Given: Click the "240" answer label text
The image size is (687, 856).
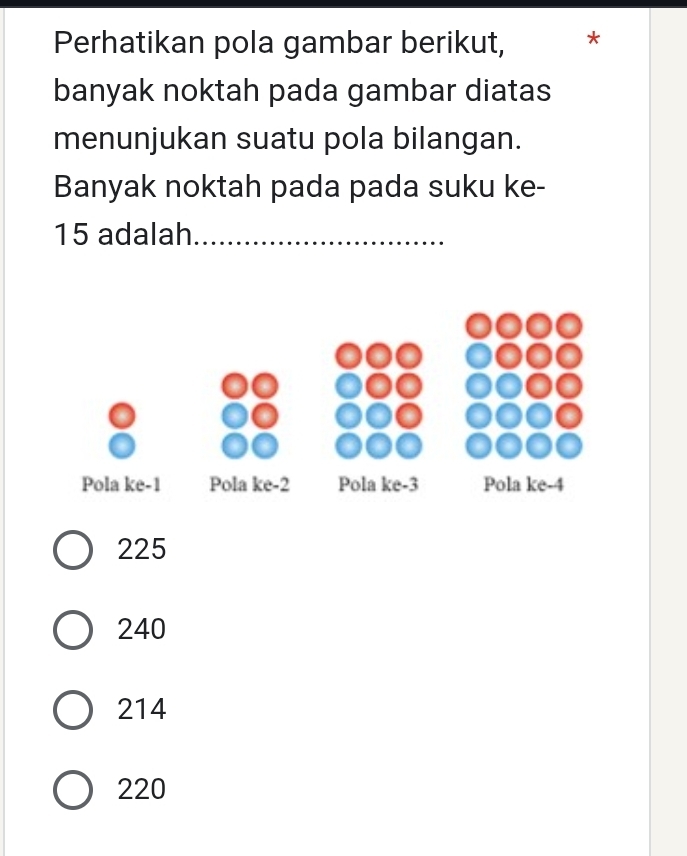Looking at the screenshot, I should click(x=141, y=629).
